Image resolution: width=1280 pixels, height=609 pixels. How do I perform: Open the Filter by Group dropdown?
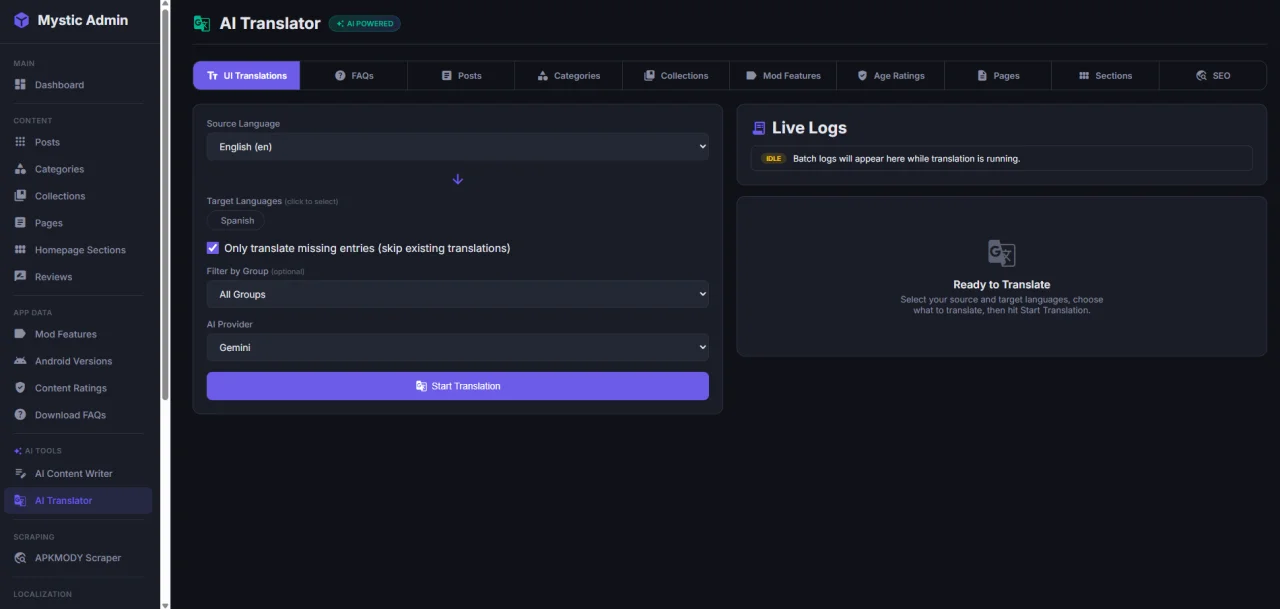tap(458, 294)
